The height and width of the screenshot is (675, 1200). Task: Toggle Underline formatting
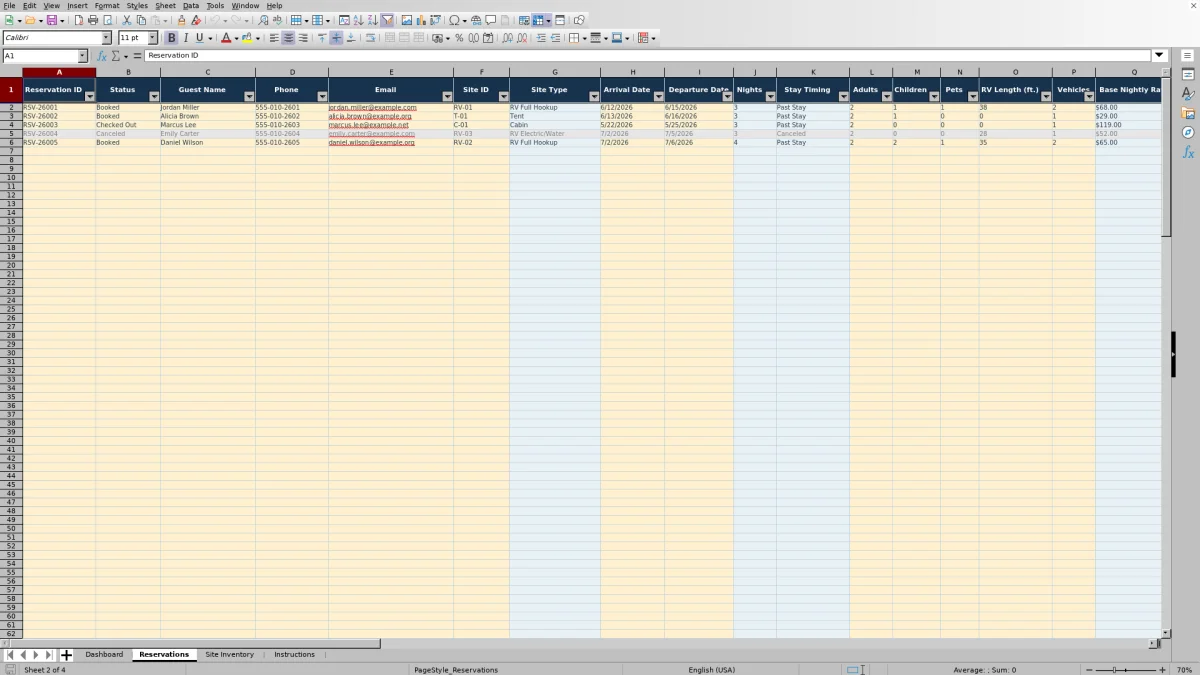199,38
